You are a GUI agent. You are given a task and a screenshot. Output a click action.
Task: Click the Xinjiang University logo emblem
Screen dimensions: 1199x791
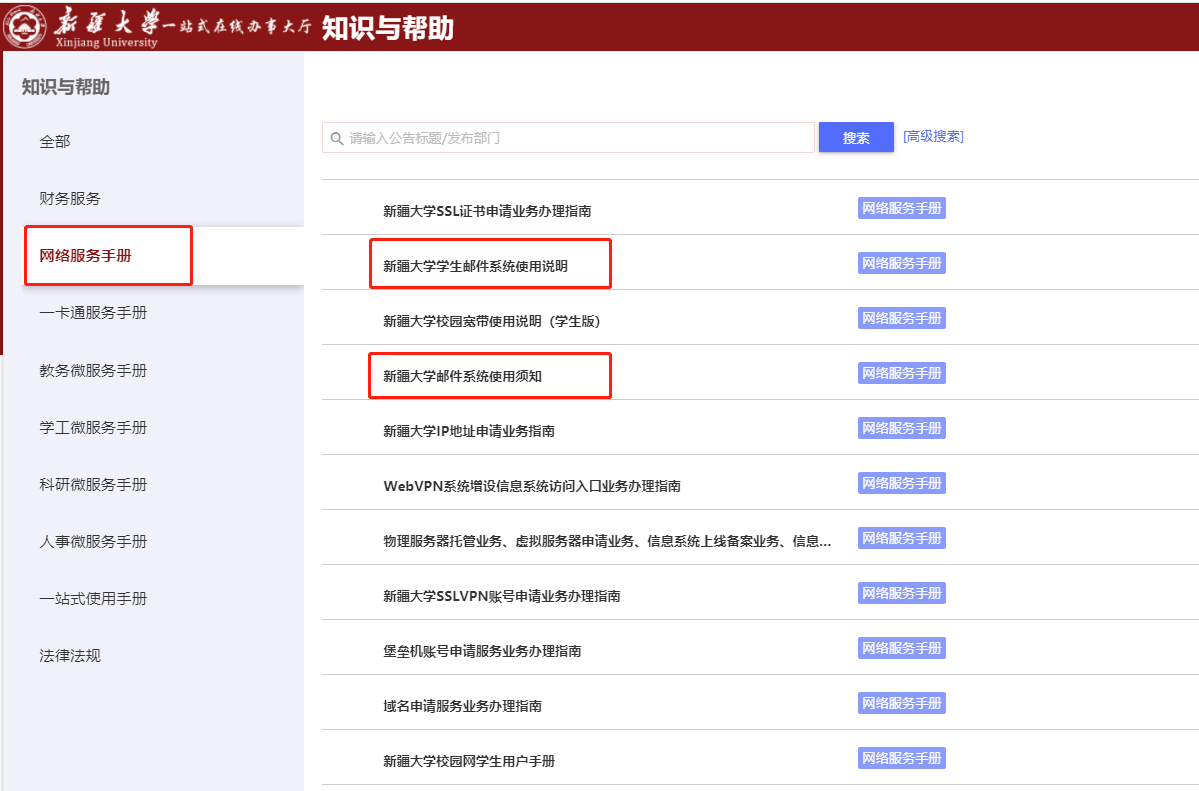tap(24, 26)
